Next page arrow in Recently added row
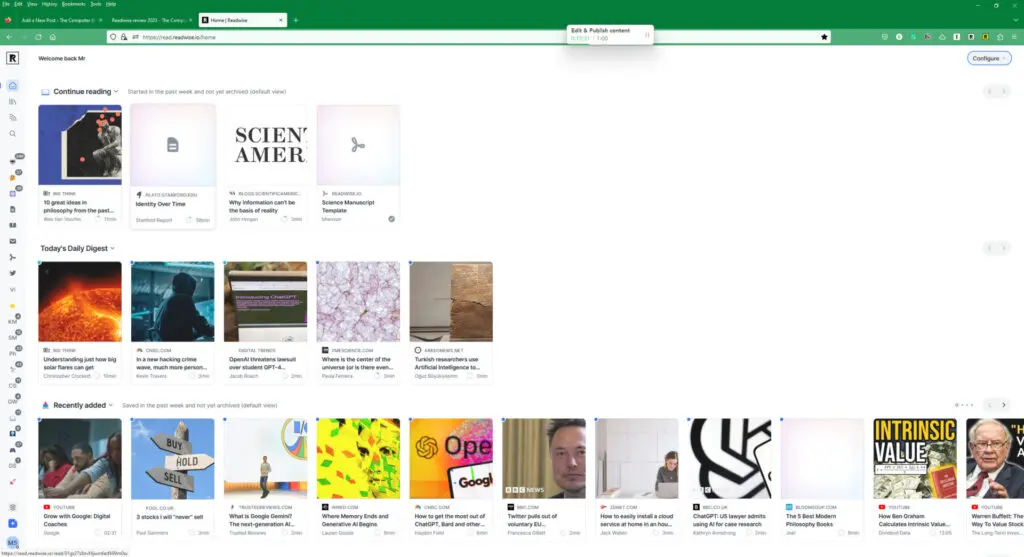Viewport: 1024px width, 557px height. [1004, 405]
